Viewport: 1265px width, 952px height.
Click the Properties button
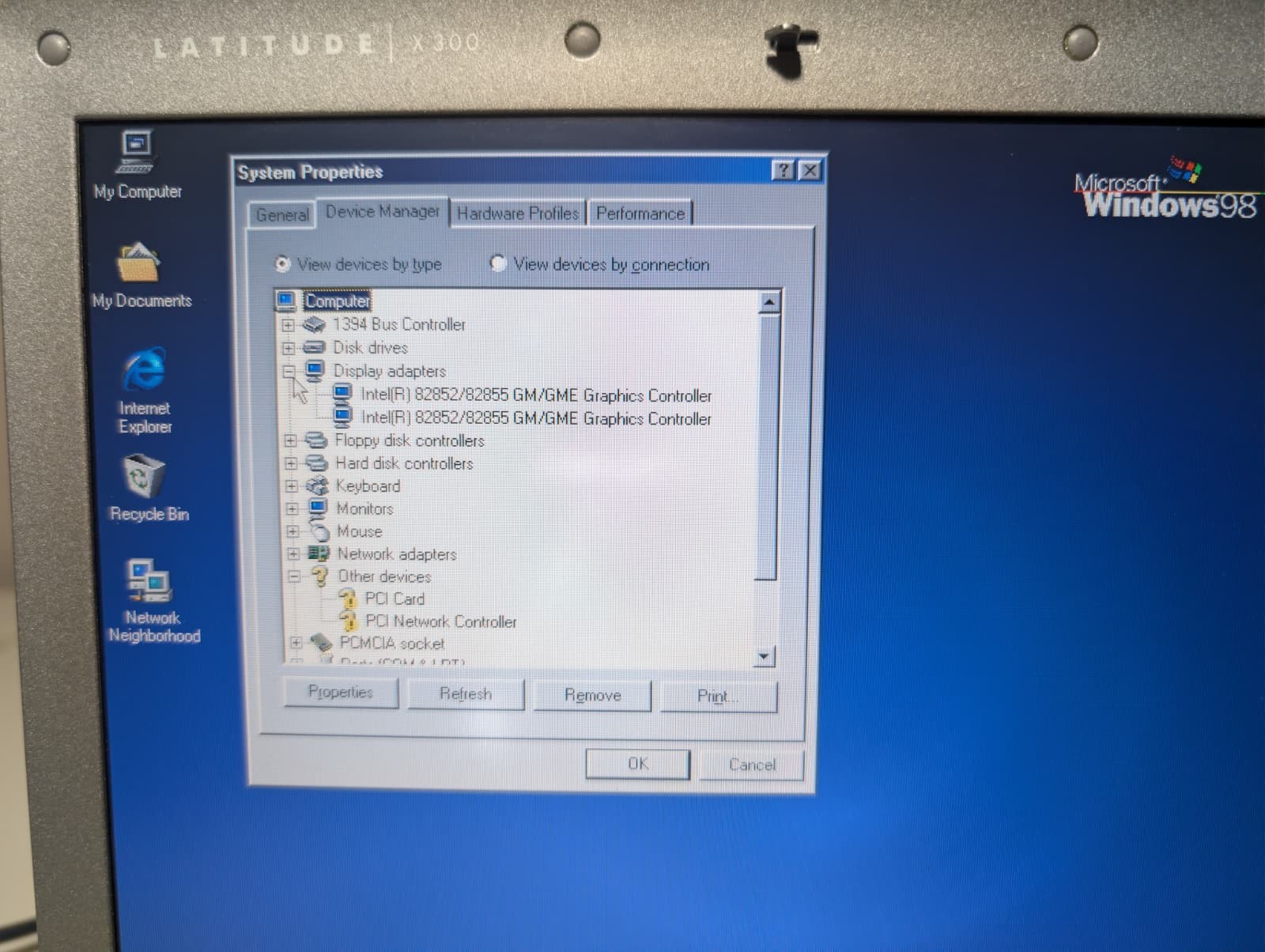[x=341, y=692]
